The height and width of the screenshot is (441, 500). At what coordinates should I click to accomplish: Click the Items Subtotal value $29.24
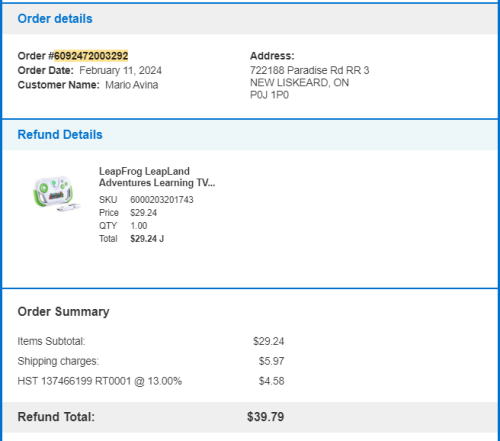269,341
